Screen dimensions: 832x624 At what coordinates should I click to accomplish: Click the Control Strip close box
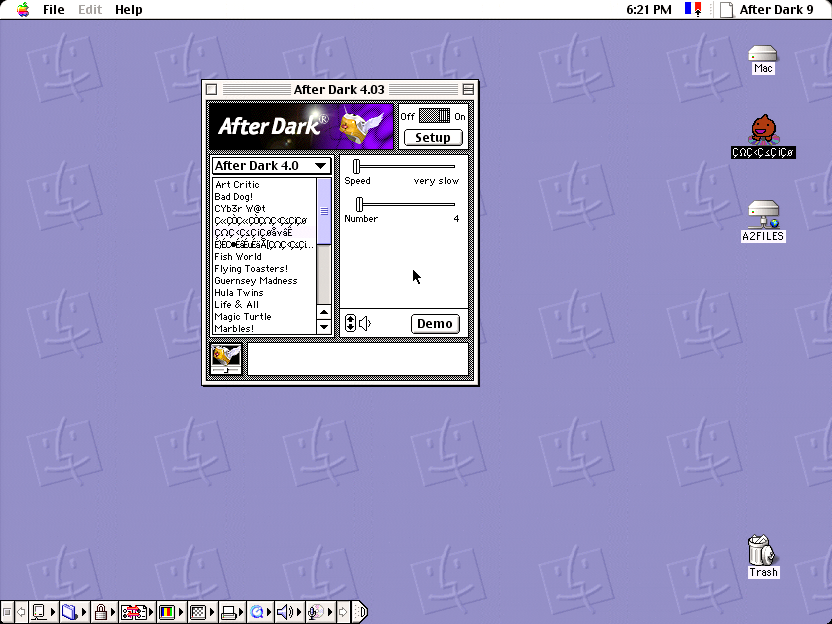click(x=7, y=612)
